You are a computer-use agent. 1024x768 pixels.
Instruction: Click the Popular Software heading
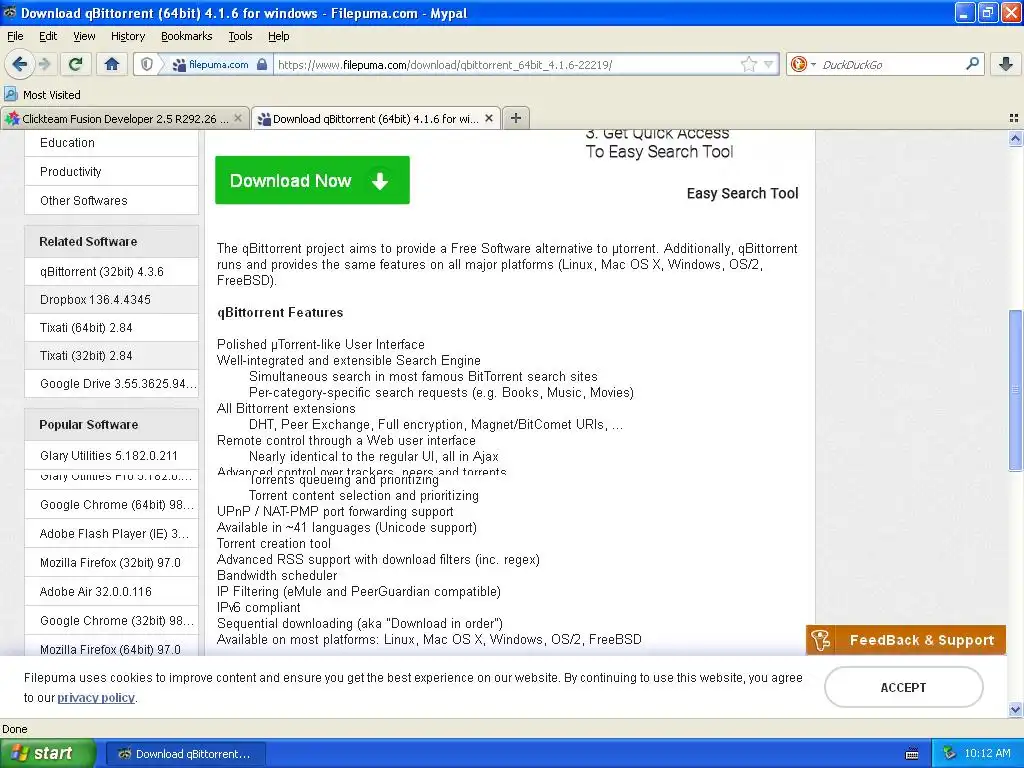coord(89,424)
